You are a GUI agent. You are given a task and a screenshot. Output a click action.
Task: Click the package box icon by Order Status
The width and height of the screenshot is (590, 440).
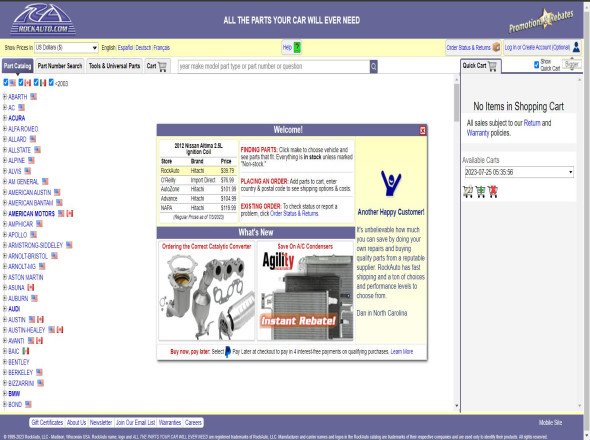[496, 47]
